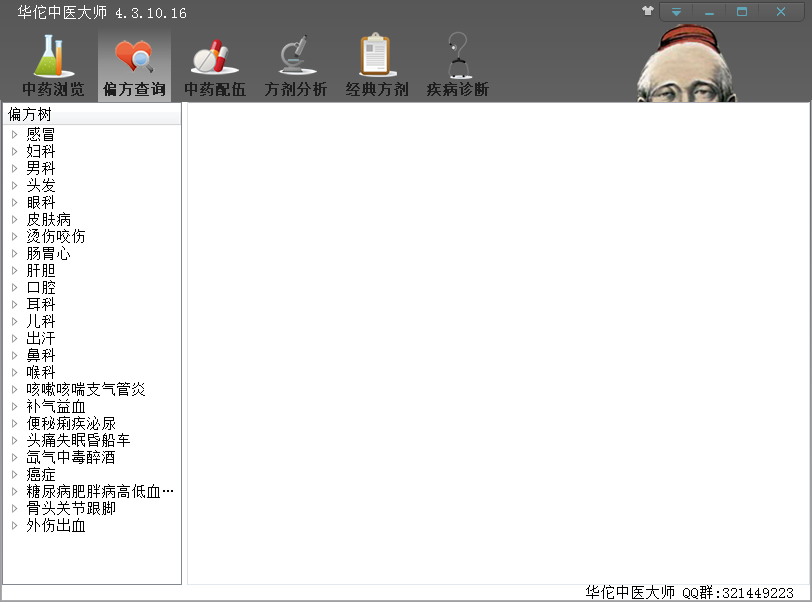Click the 头痛失眠昏船车 entry

(x=78, y=440)
